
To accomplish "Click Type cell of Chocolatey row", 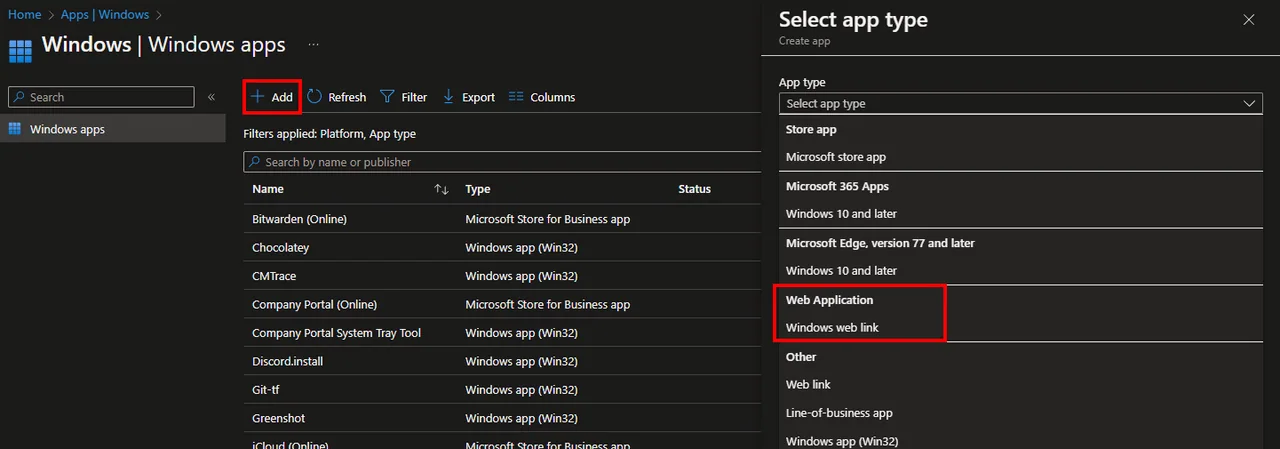I will click(522, 247).
